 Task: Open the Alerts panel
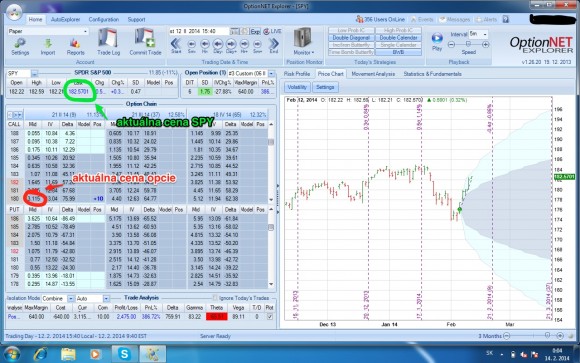click(x=486, y=19)
